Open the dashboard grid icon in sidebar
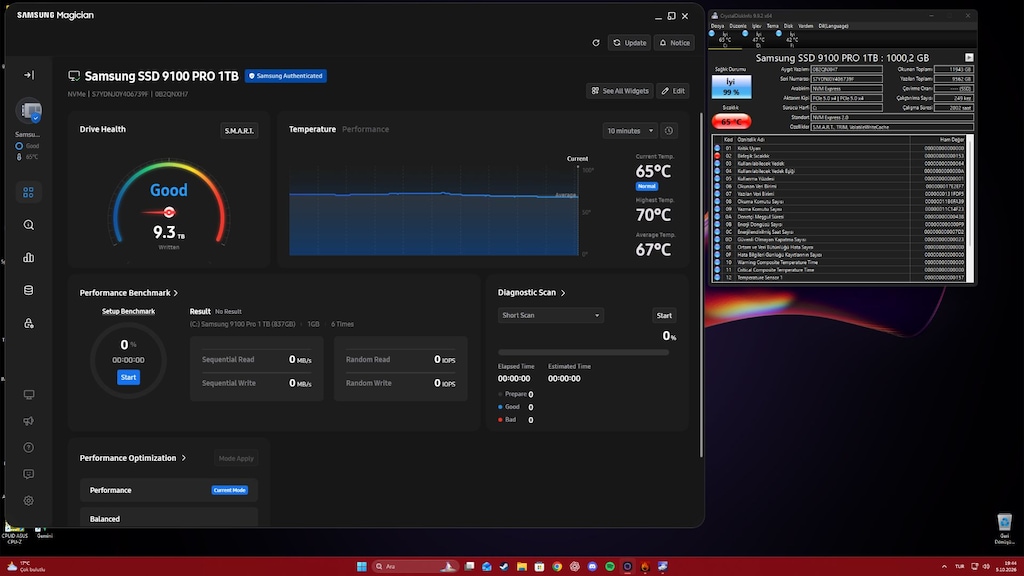 tap(28, 193)
